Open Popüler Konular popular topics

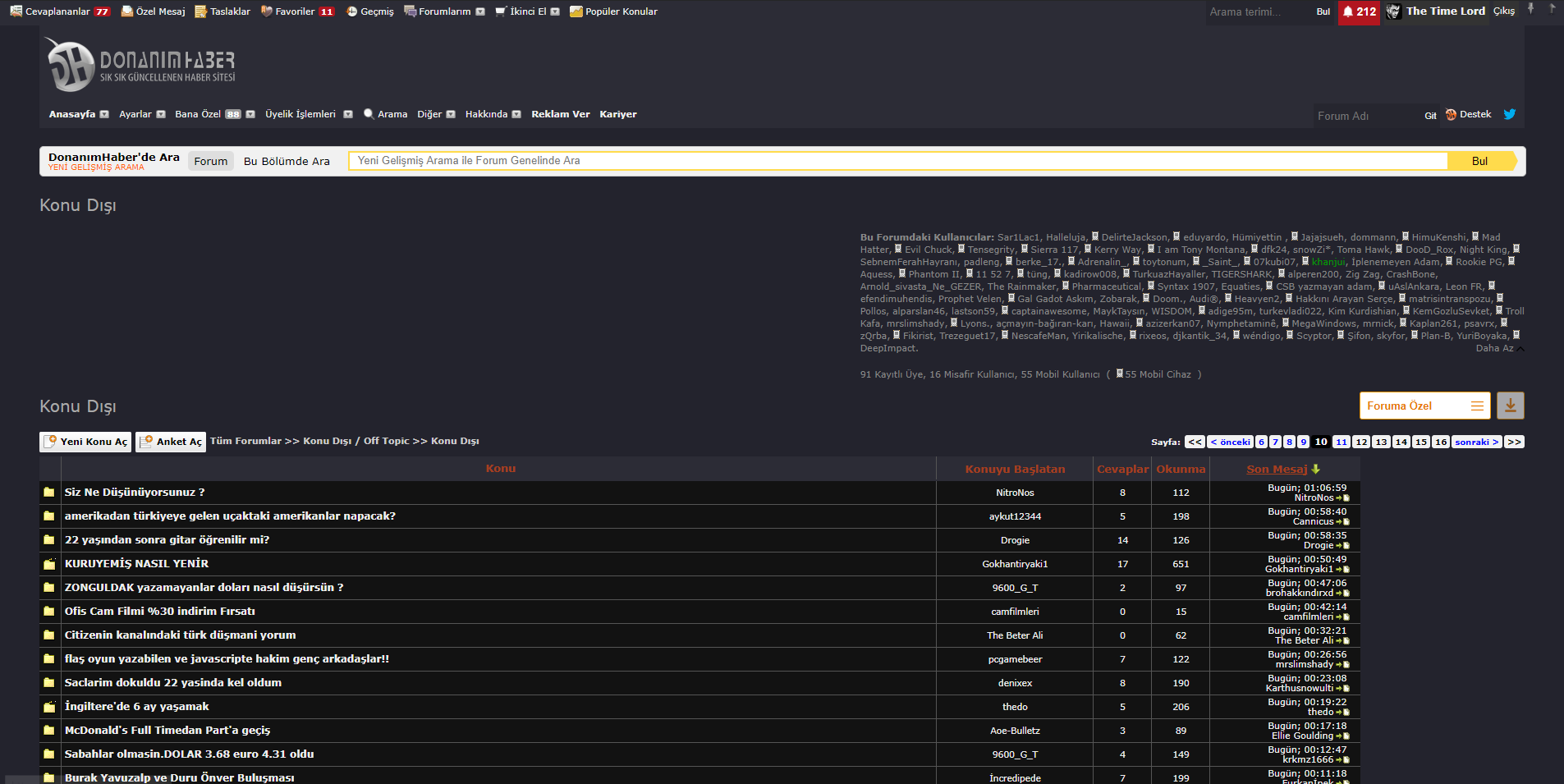[614, 11]
